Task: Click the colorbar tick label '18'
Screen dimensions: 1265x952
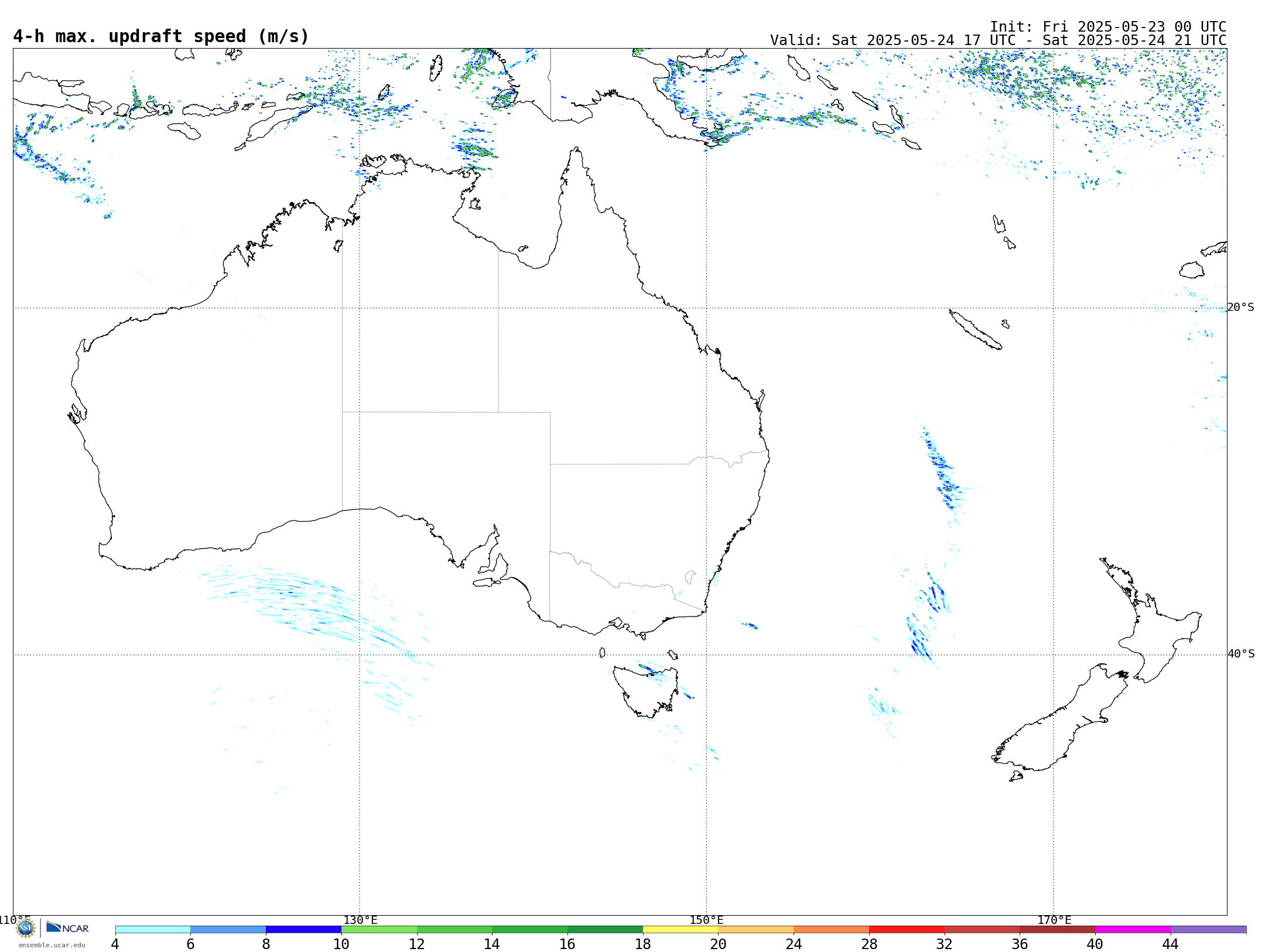Action: point(643,944)
